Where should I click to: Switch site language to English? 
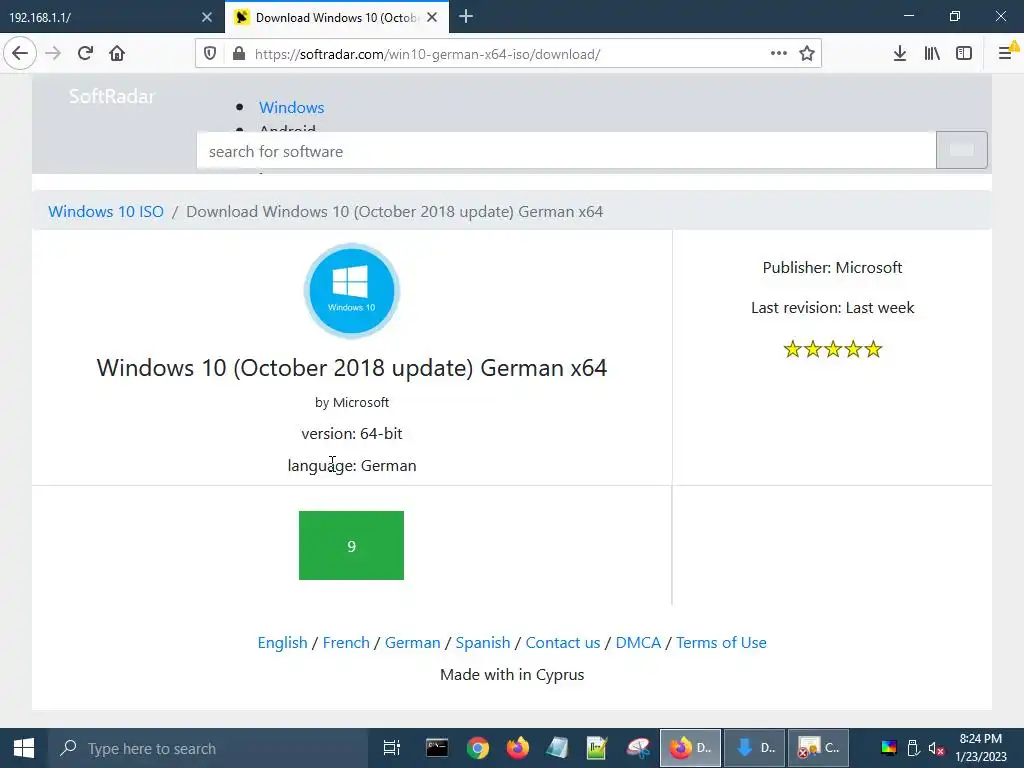coord(282,643)
